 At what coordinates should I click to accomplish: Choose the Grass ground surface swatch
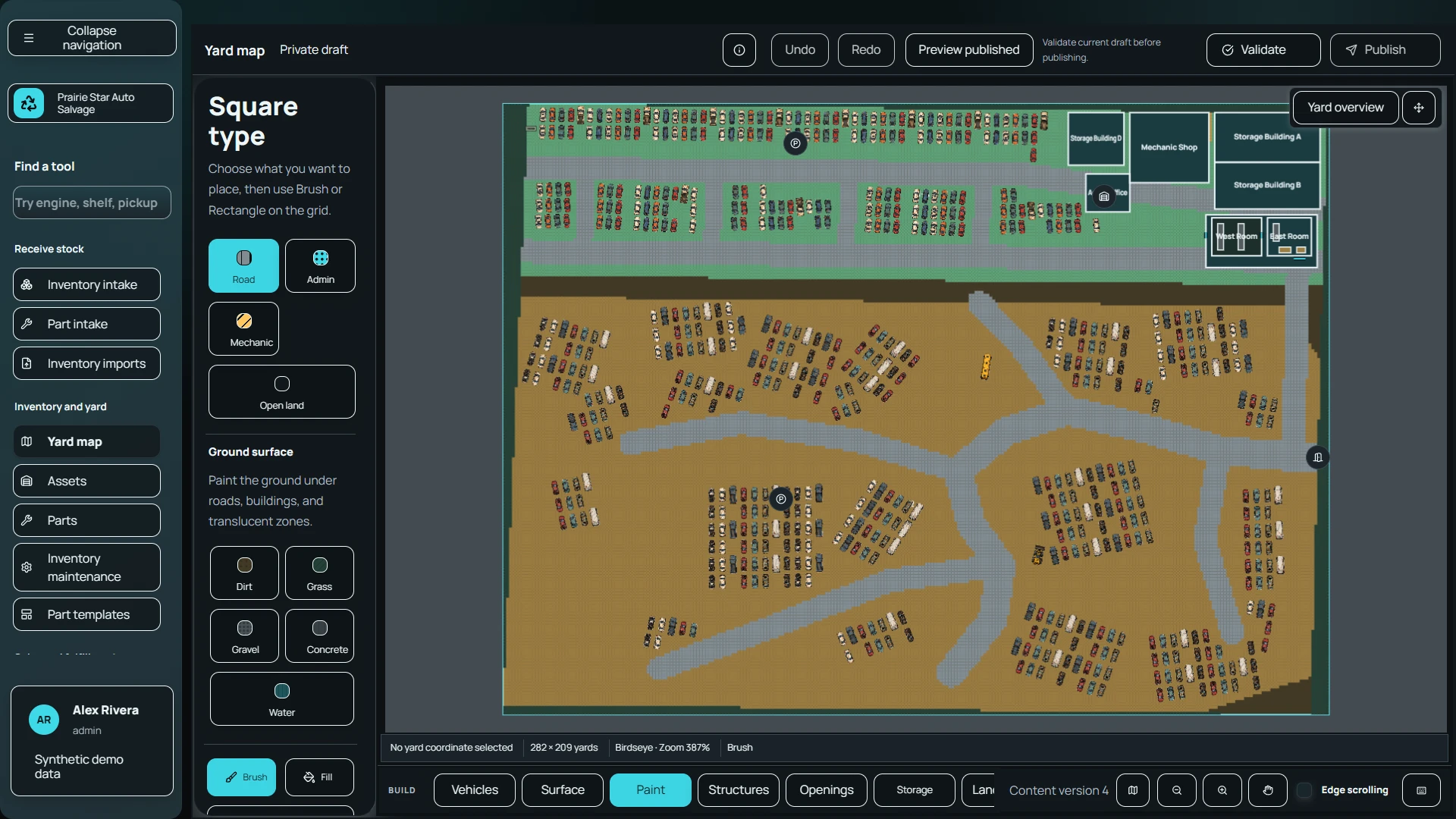tap(319, 573)
